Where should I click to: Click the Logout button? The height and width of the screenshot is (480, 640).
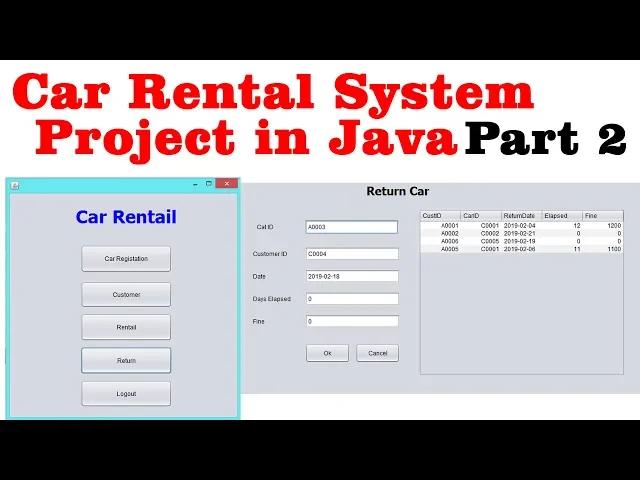point(126,393)
